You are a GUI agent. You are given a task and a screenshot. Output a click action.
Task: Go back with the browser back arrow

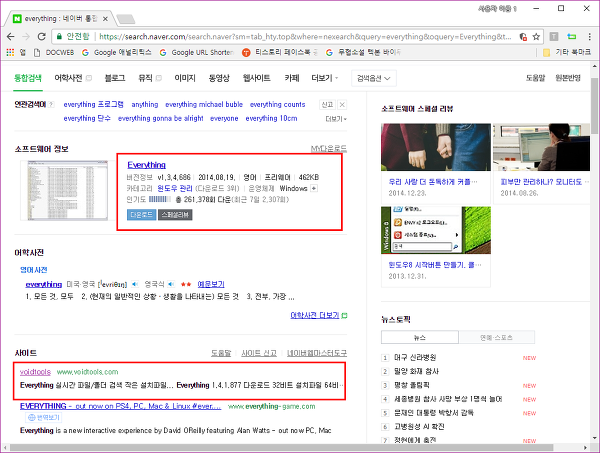point(11,37)
